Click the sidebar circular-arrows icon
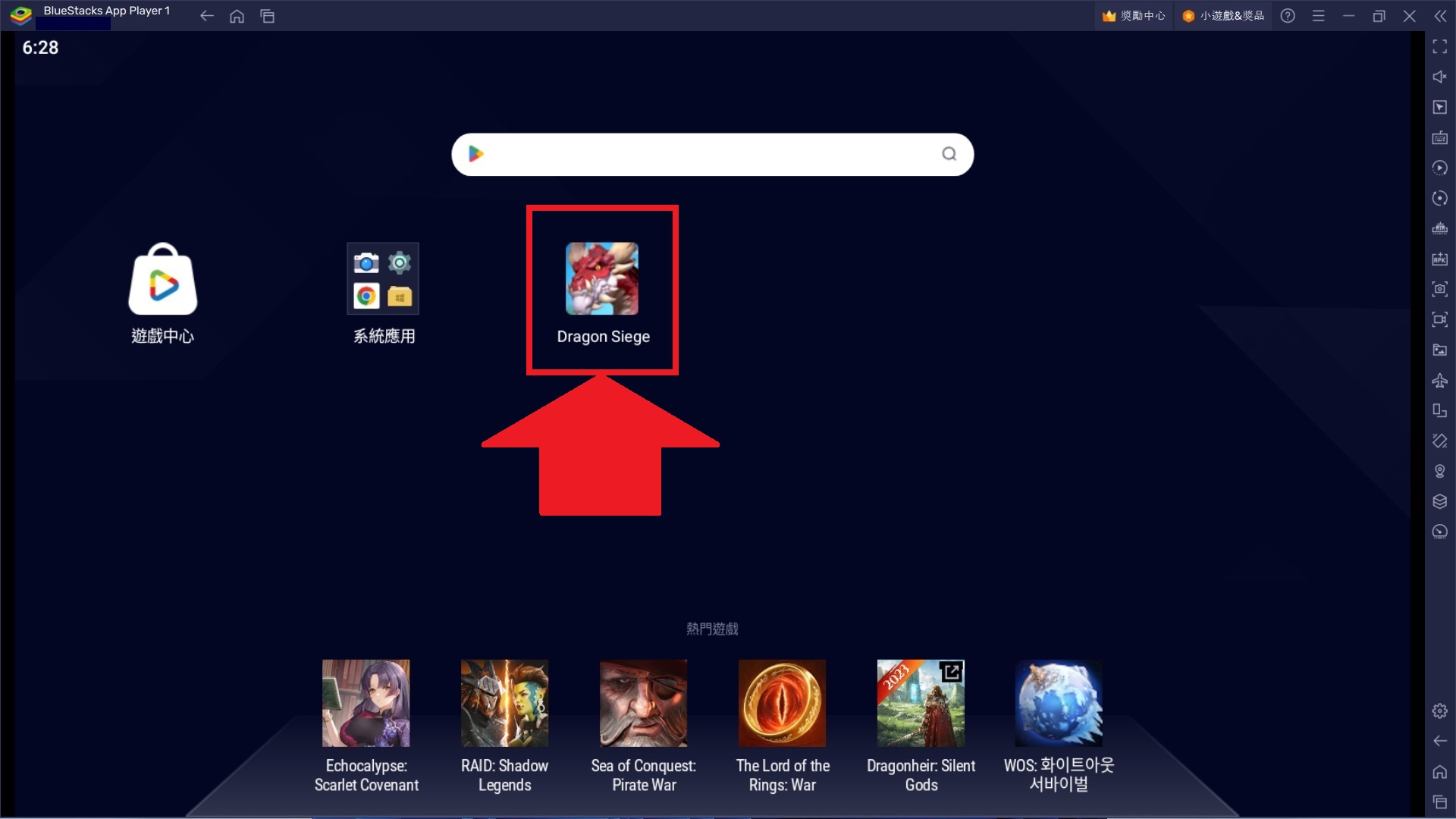 click(x=1439, y=199)
